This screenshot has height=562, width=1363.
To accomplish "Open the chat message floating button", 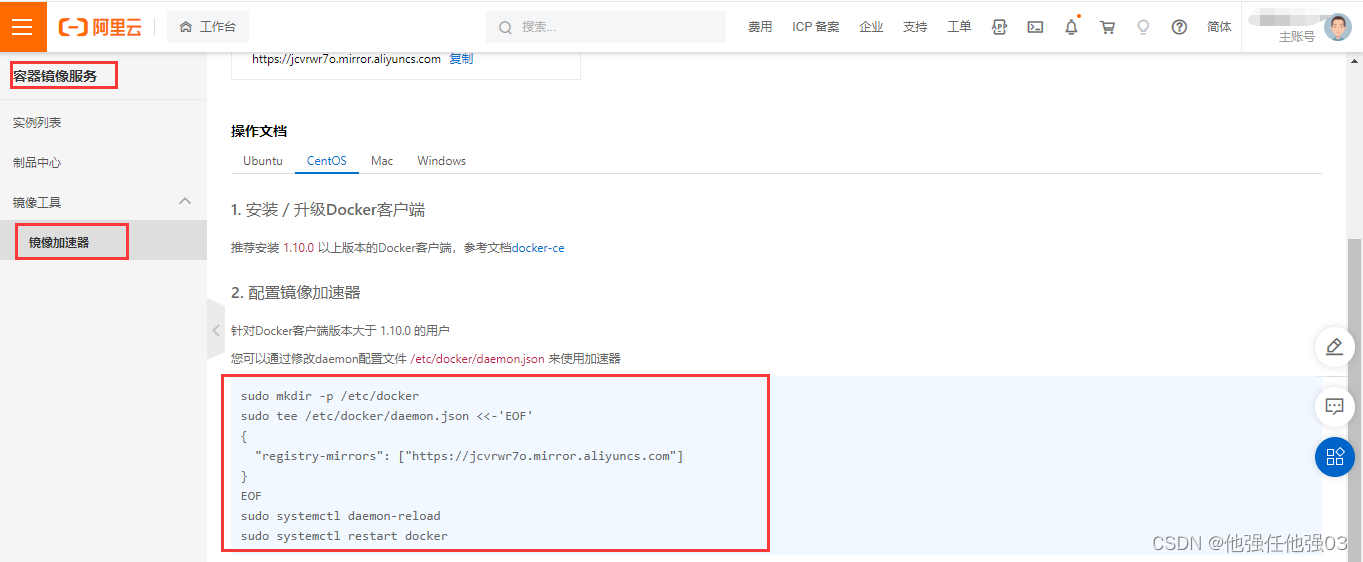I will pyautogui.click(x=1334, y=406).
